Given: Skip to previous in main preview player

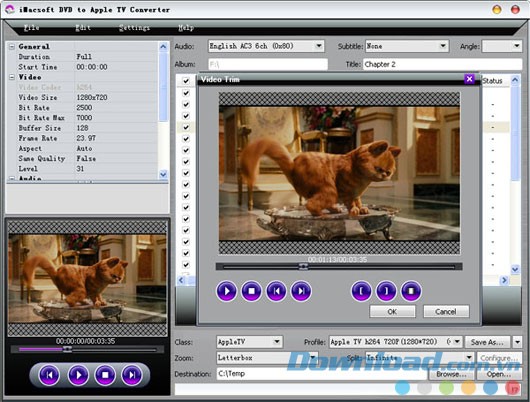Looking at the screenshot, I should (x=49, y=375).
